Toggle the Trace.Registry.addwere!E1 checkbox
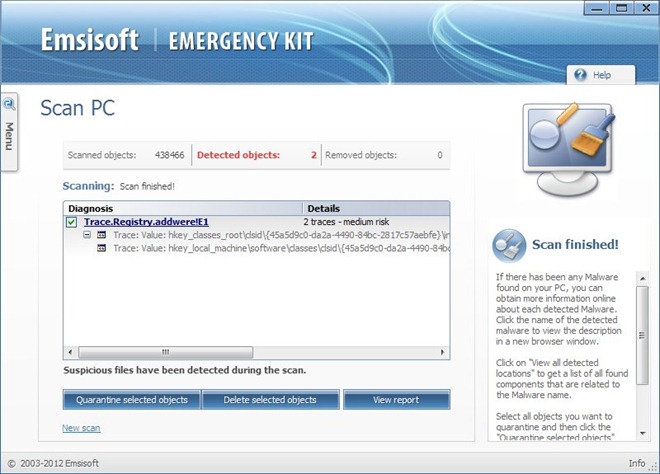 click(x=72, y=222)
